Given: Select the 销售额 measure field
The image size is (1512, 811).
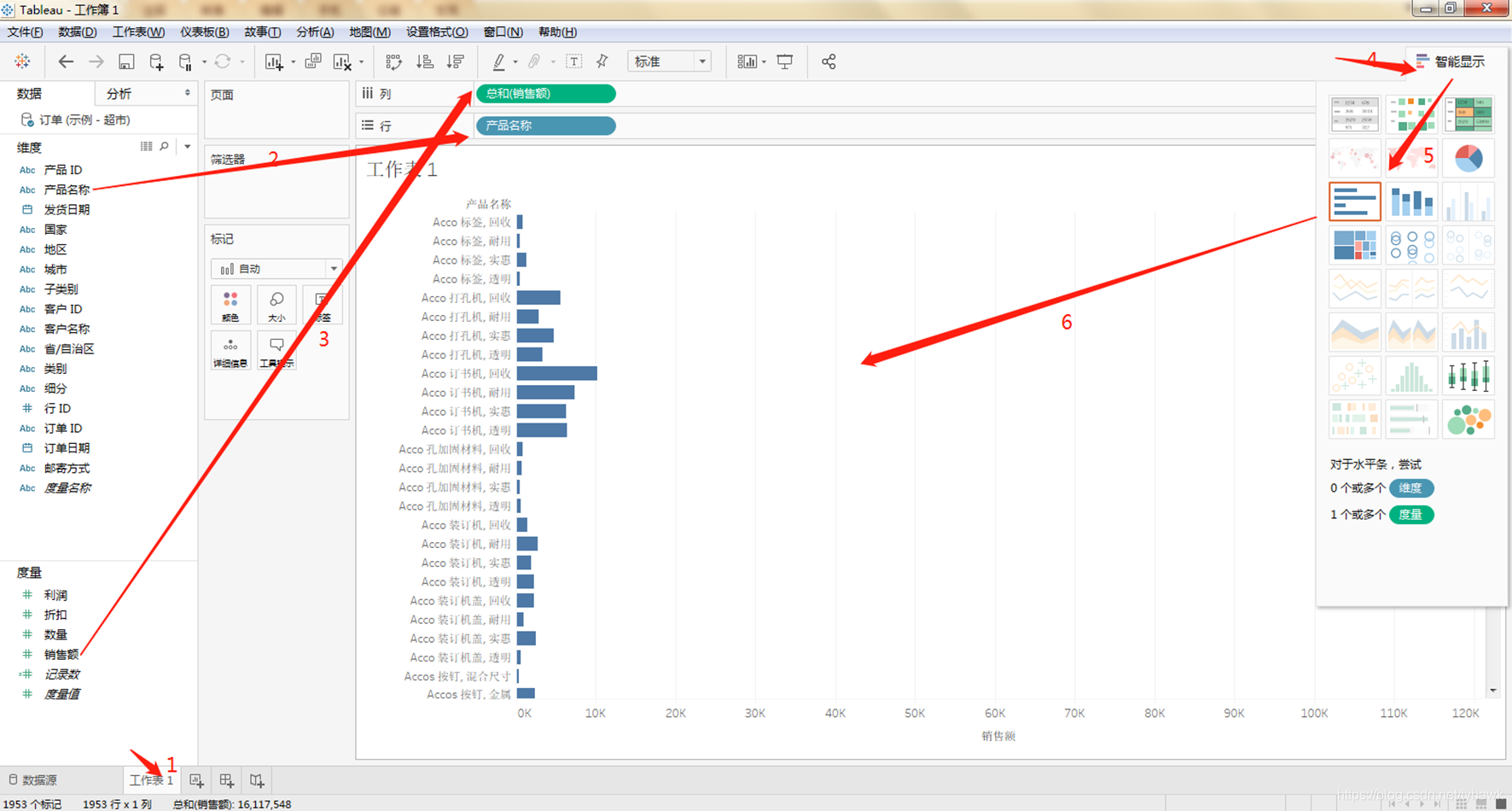Looking at the screenshot, I should point(61,654).
